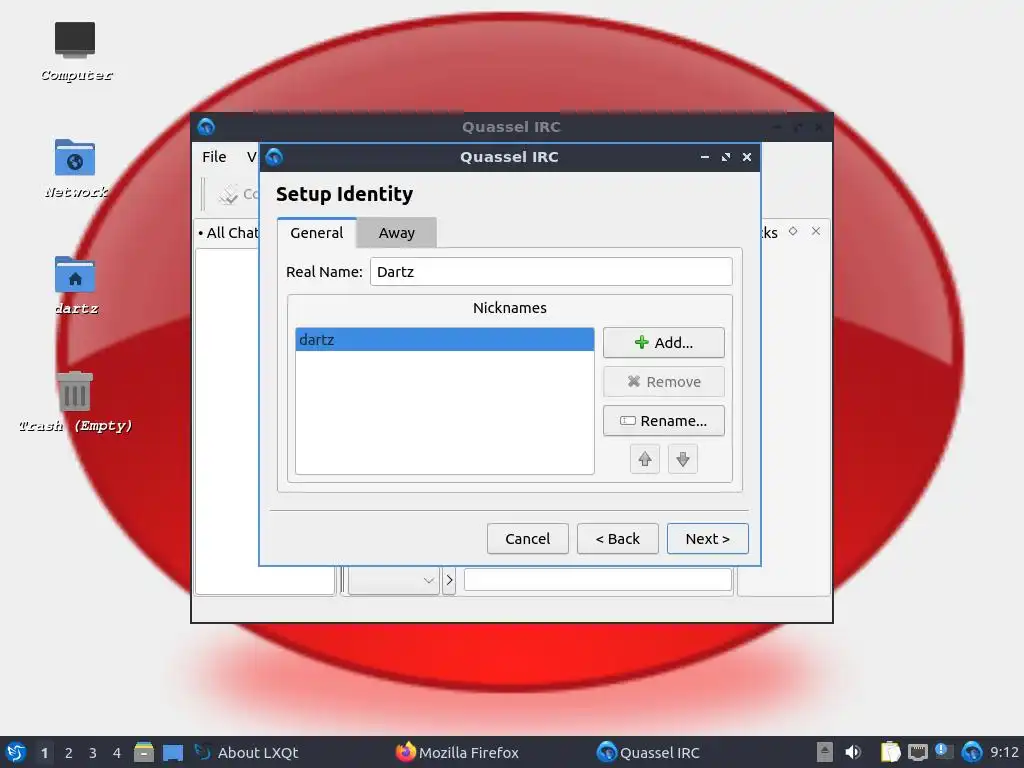Click the chat message input field
Viewport: 1024px width, 768px height.
tap(598, 579)
